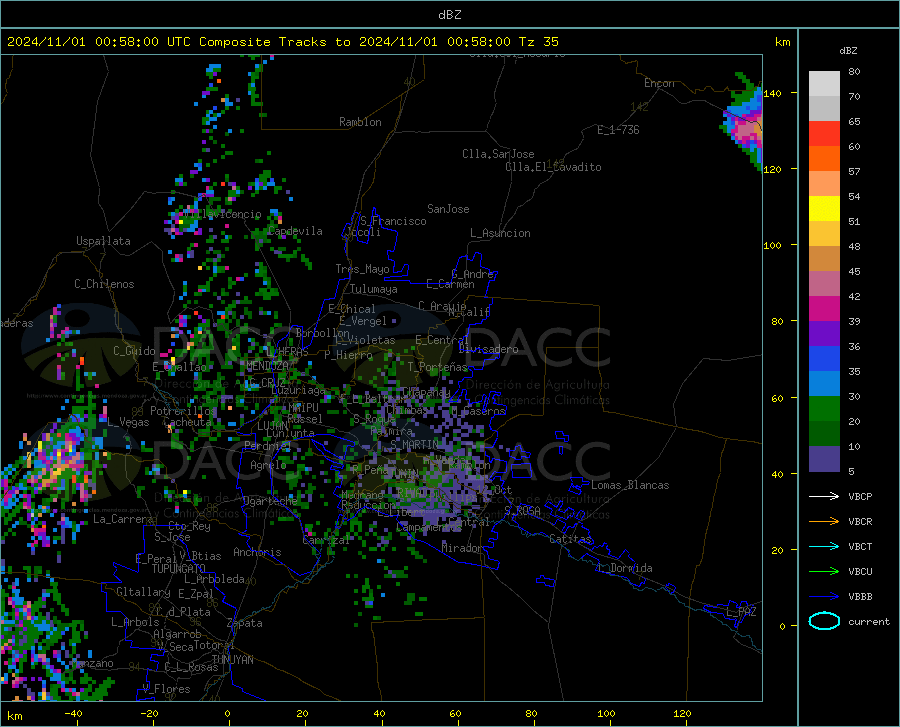Click the 'VBCR' legend label
900x727 pixels.
click(860, 522)
